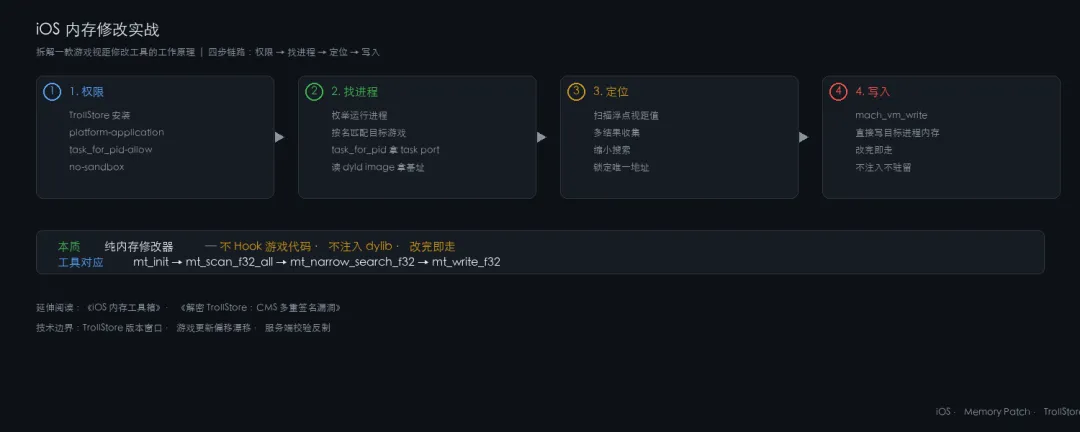Click 'task_for_pid-allow' entitlement text

tap(111, 150)
